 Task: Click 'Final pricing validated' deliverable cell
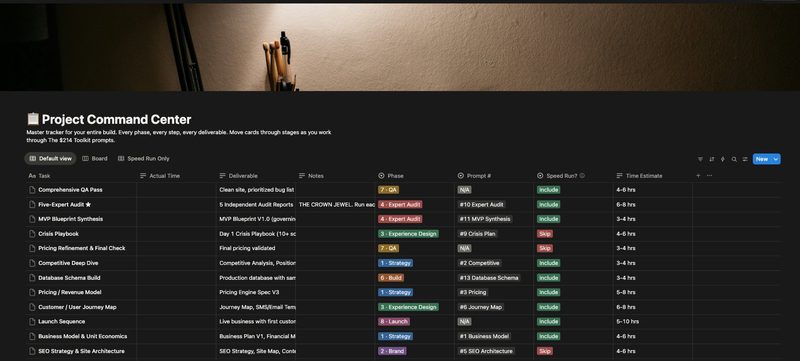pyautogui.click(x=256, y=248)
